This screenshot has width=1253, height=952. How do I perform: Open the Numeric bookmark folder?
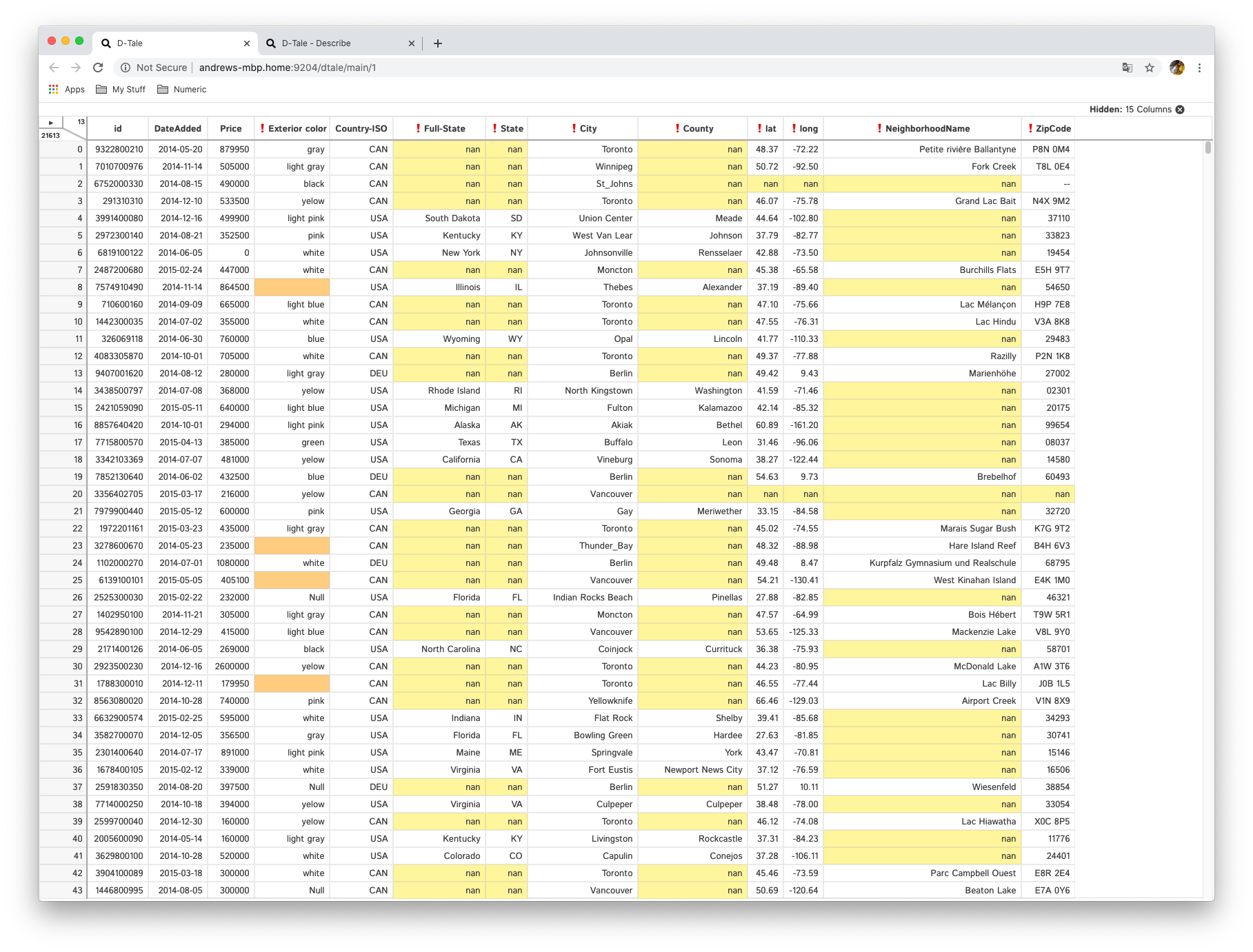182,90
